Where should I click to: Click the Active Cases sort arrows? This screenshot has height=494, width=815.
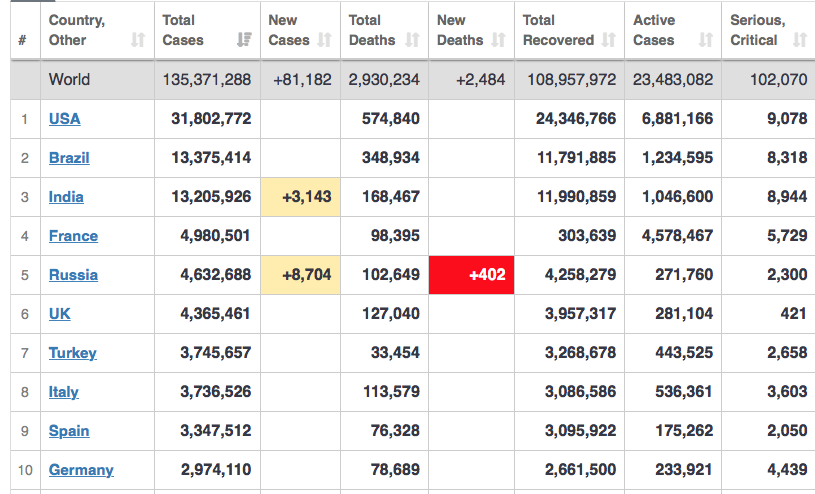(x=706, y=40)
